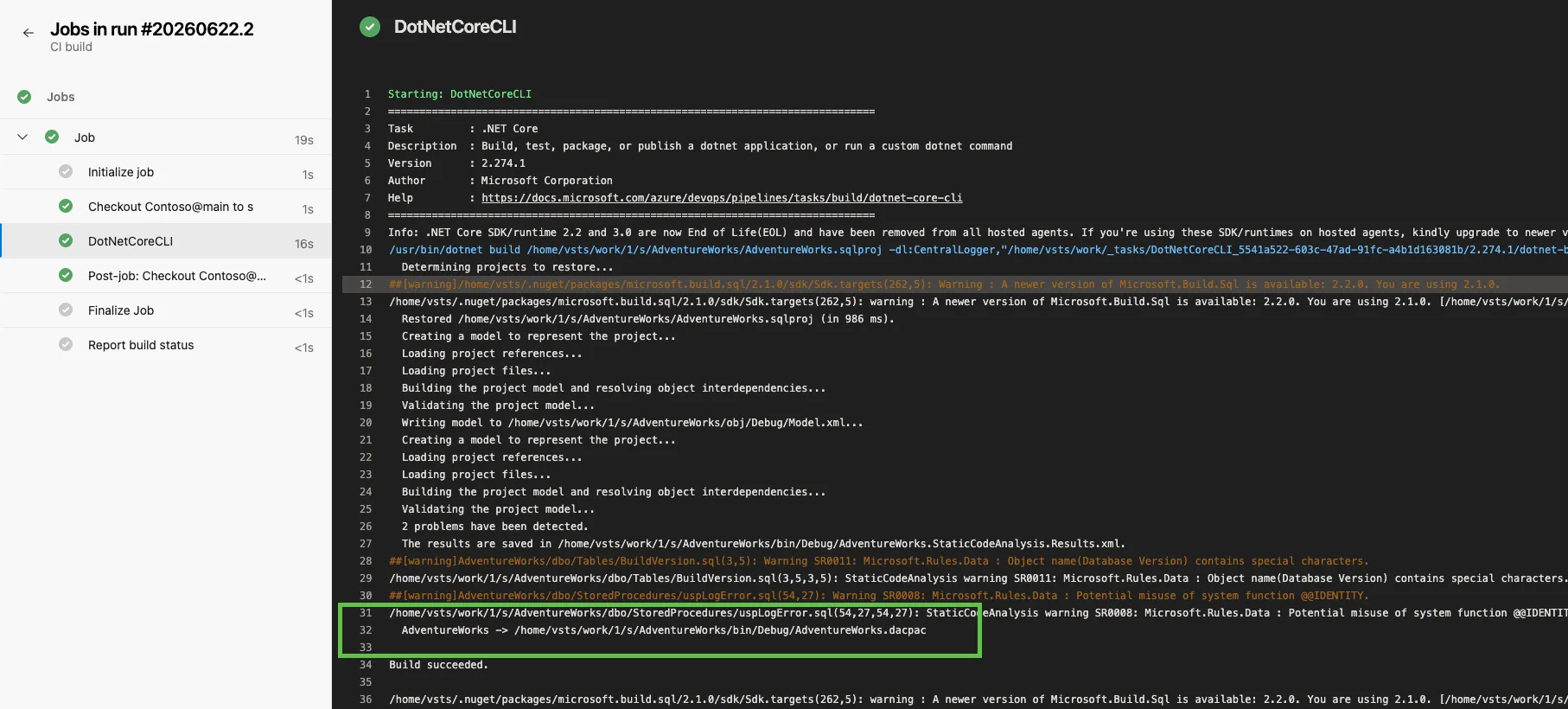
Task: Click the green check icon for Post-job Checkout
Action: (x=66, y=275)
